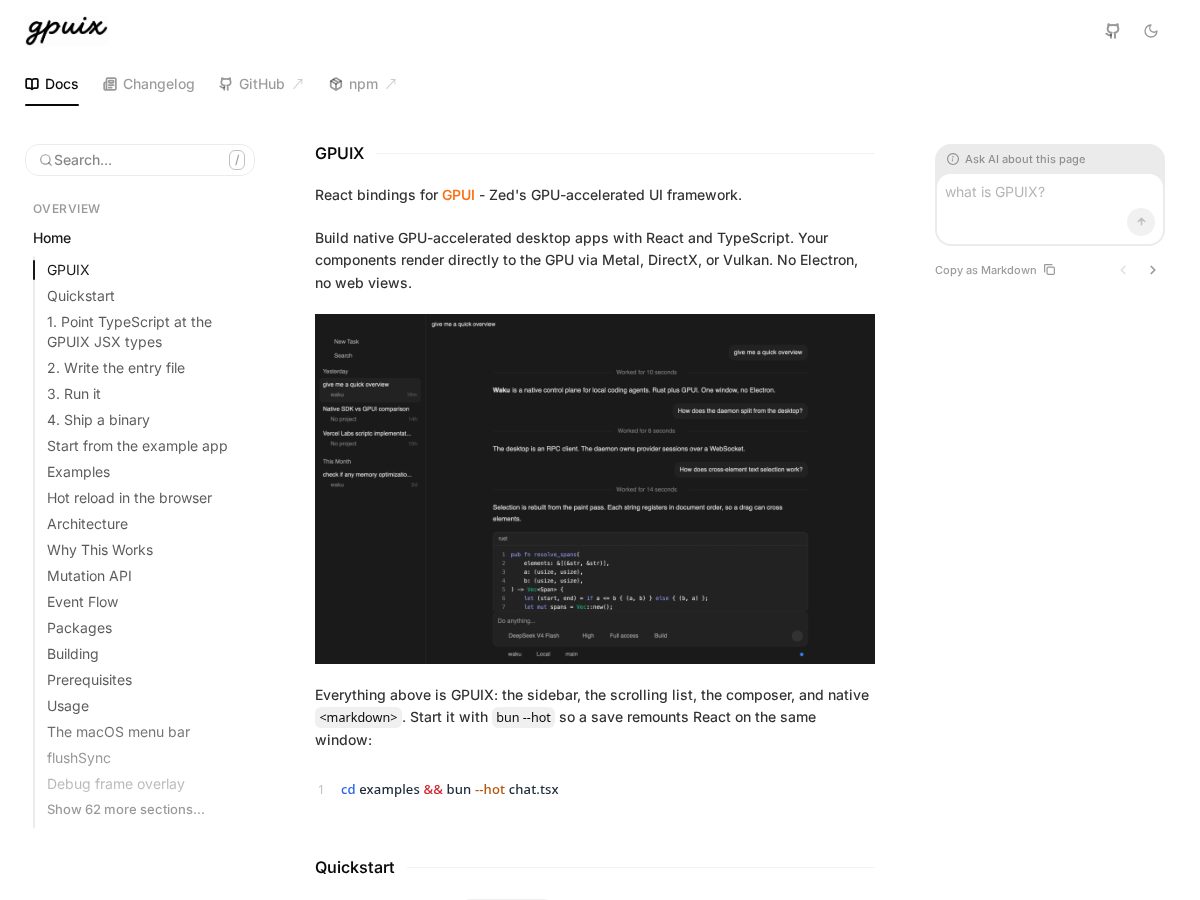This screenshot has height=900, width=1200.
Task: Jump to GPUIX section in sidebar
Action: [x=68, y=270]
